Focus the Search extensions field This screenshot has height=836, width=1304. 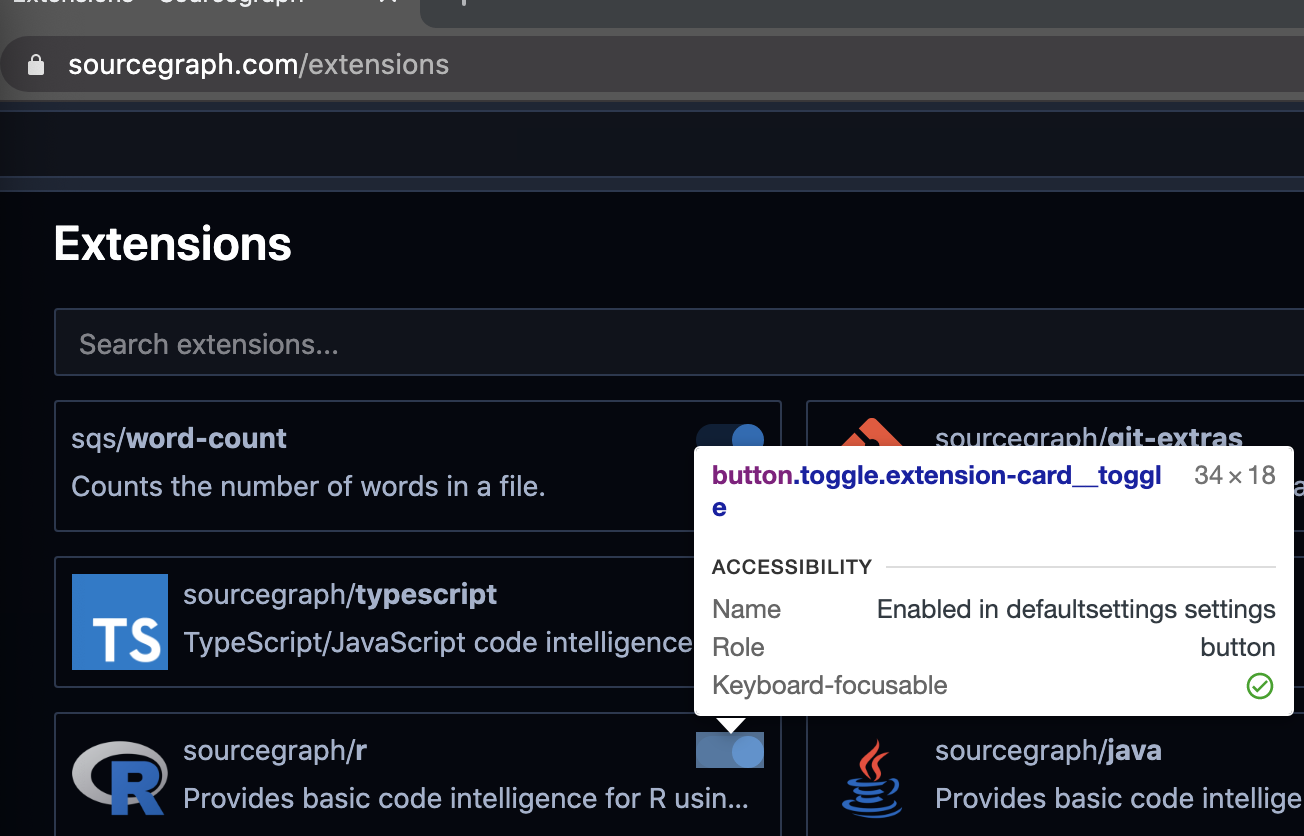point(679,343)
